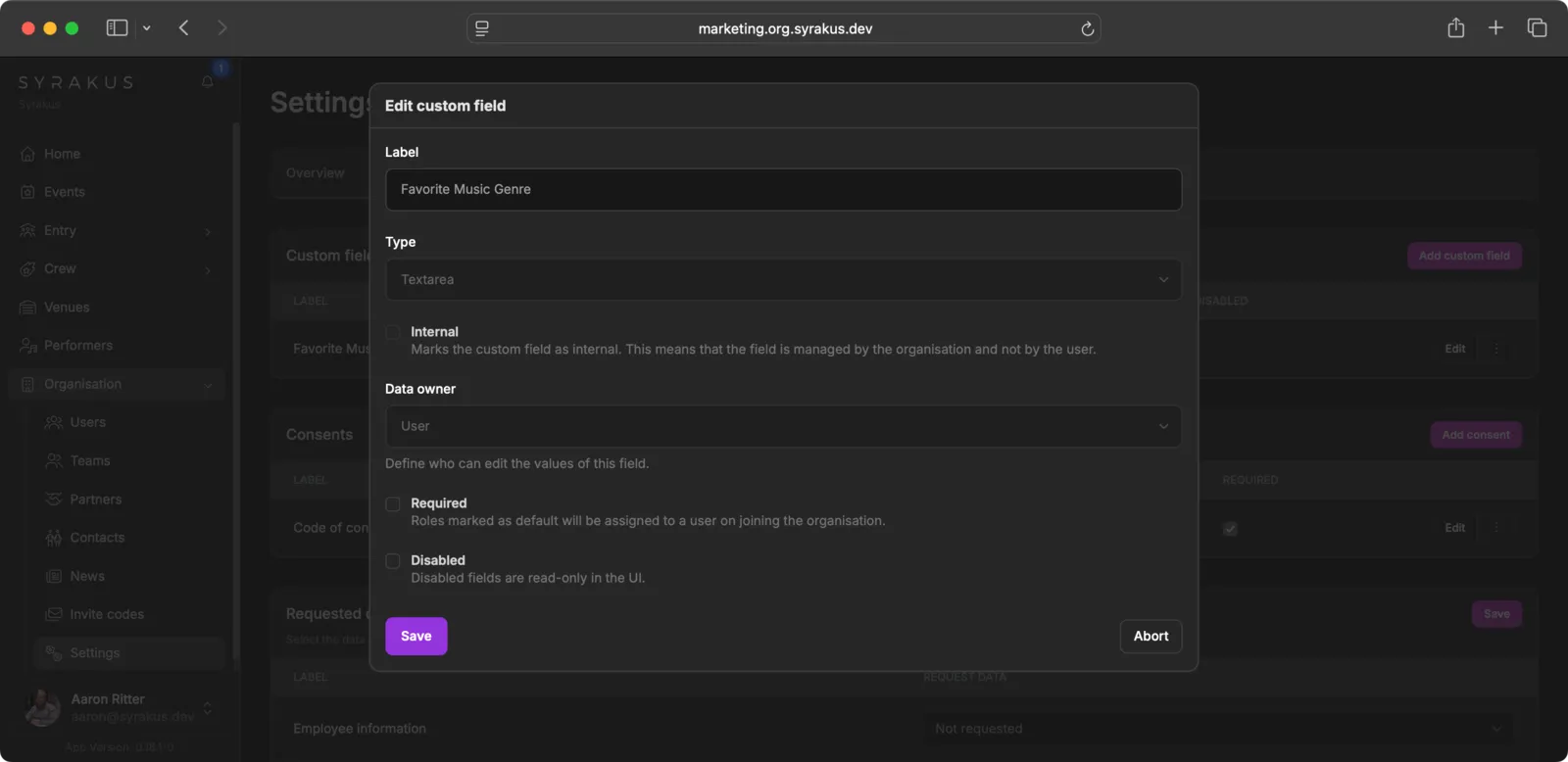
Task: Click the page reader icon in address bar
Action: coord(482,29)
